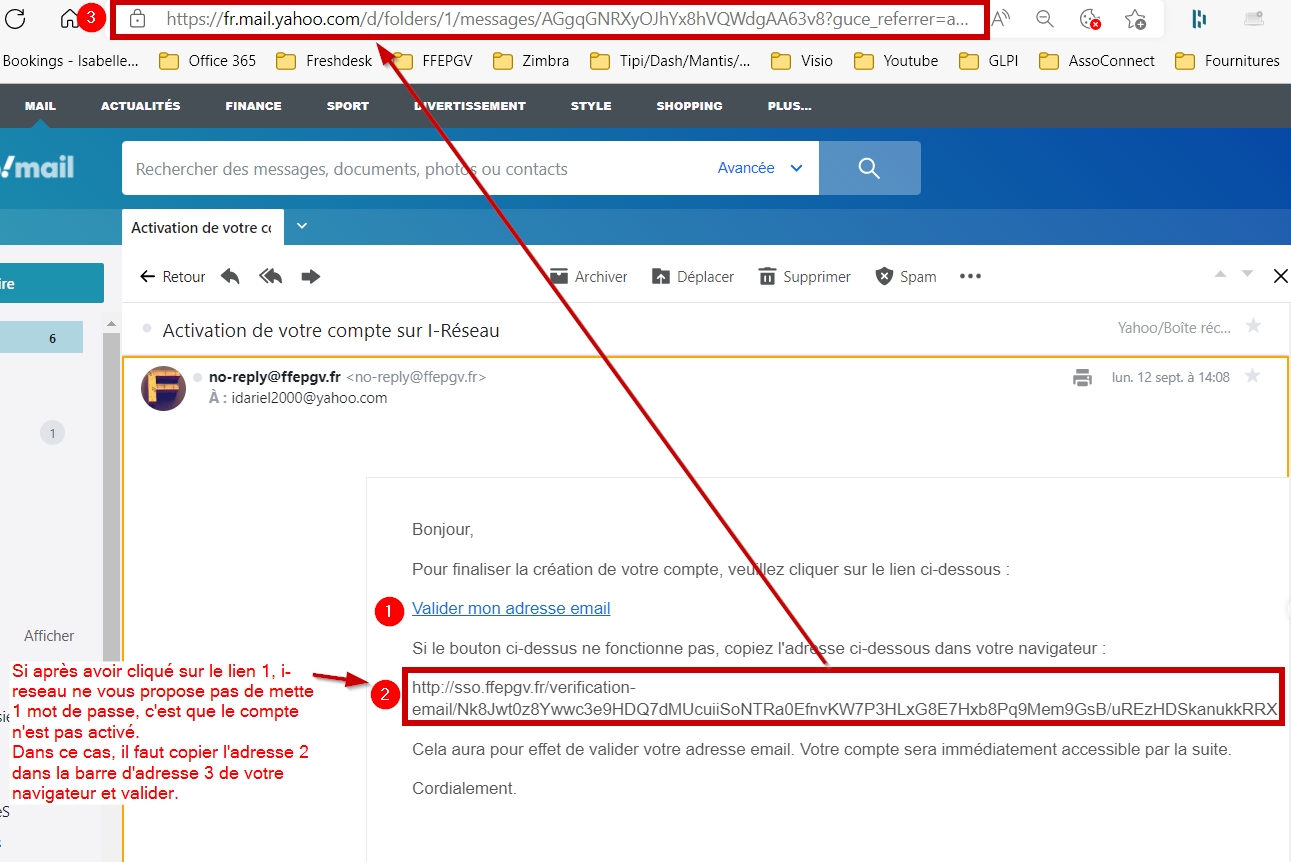This screenshot has height=862, width=1291.
Task: Star the conversation subject line
Action: point(1253,326)
